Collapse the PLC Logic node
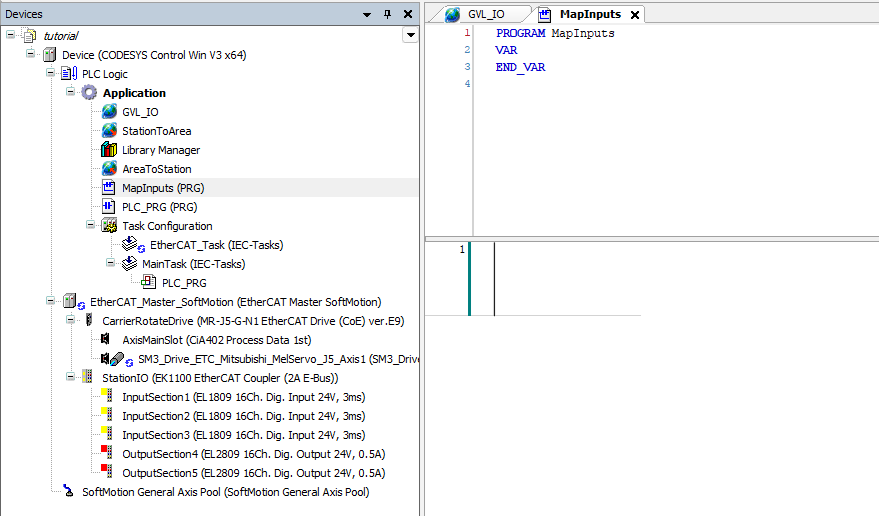 50,73
